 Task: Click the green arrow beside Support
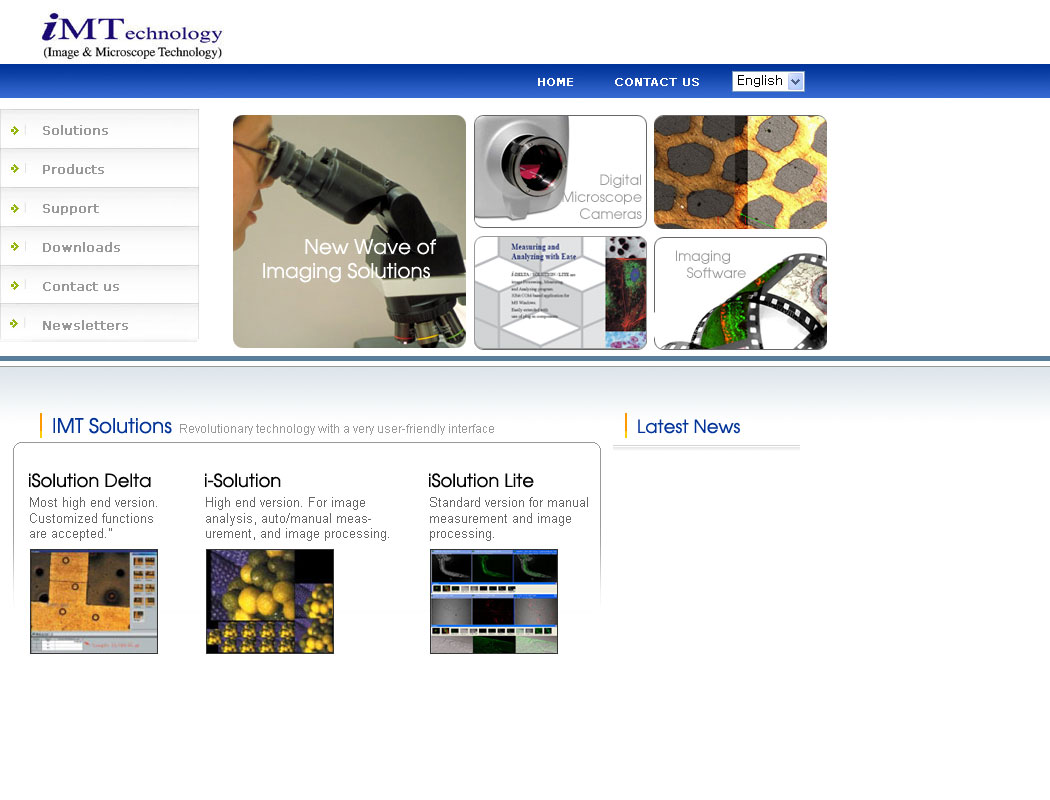click(14, 208)
